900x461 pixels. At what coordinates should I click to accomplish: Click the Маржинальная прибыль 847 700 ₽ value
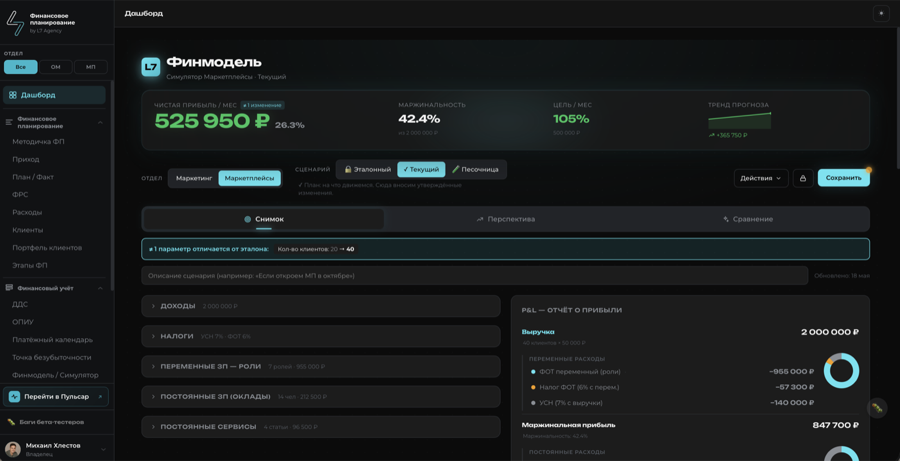[x=836, y=425]
